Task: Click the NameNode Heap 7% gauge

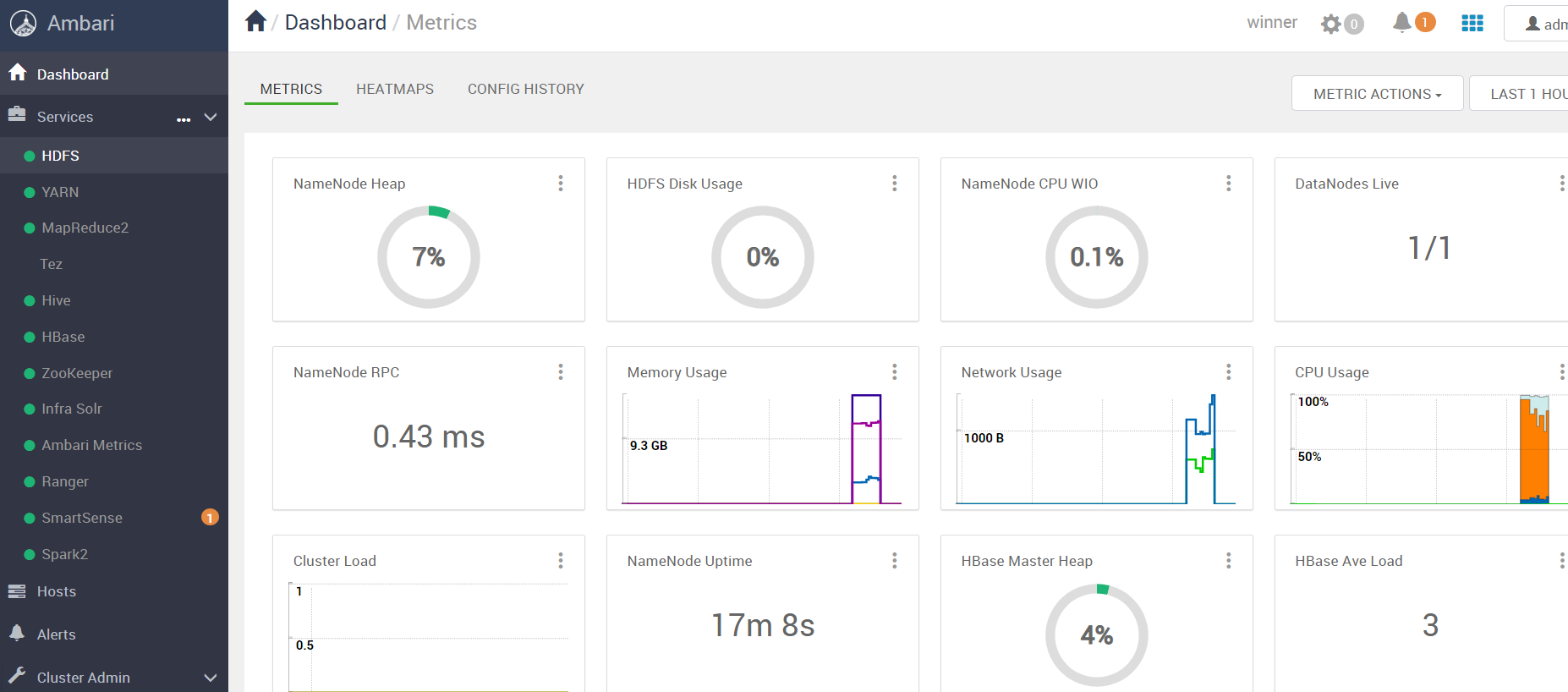Action: point(429,257)
